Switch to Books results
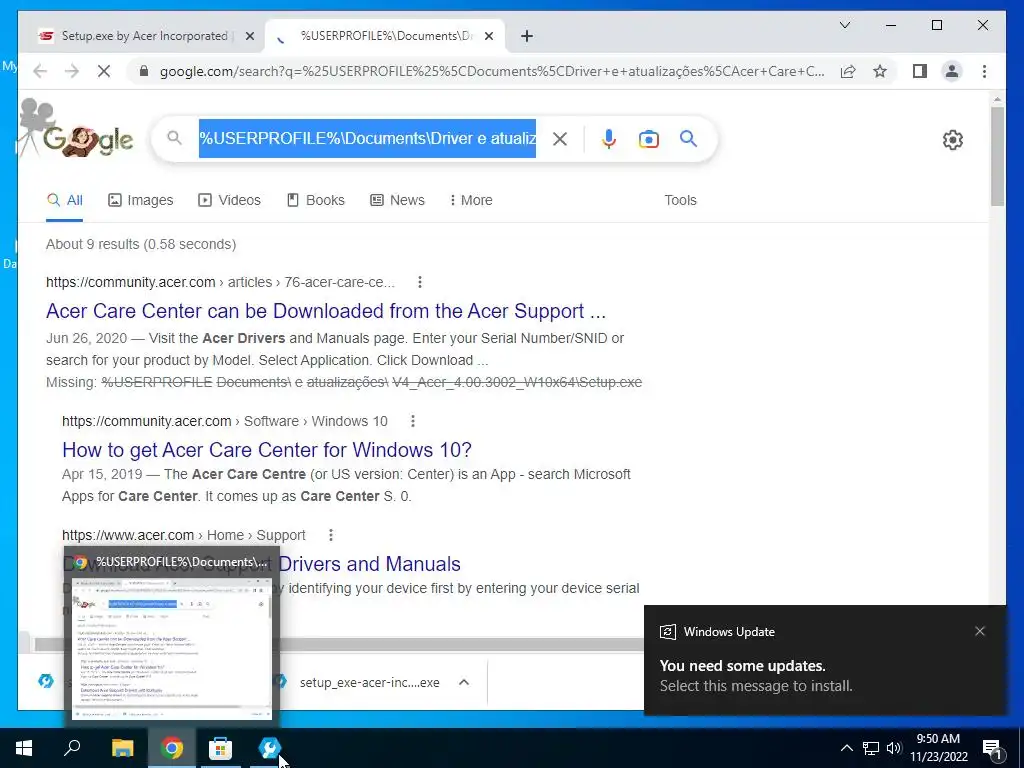The image size is (1024, 768). (x=315, y=200)
